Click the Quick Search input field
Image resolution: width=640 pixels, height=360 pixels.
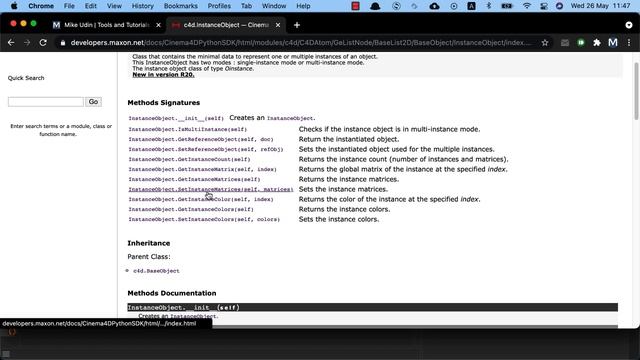coord(46,102)
